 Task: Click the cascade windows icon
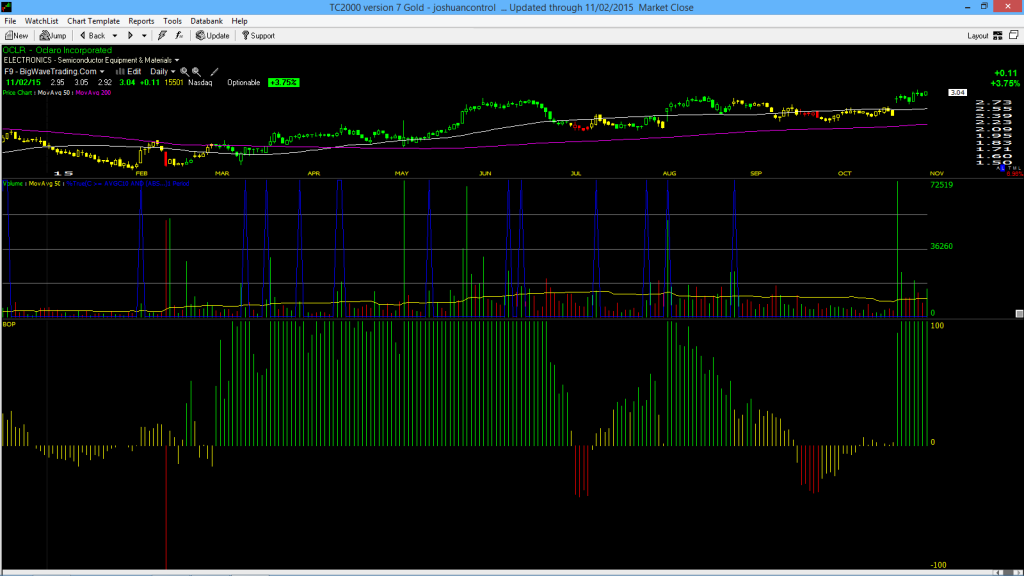tap(1014, 36)
